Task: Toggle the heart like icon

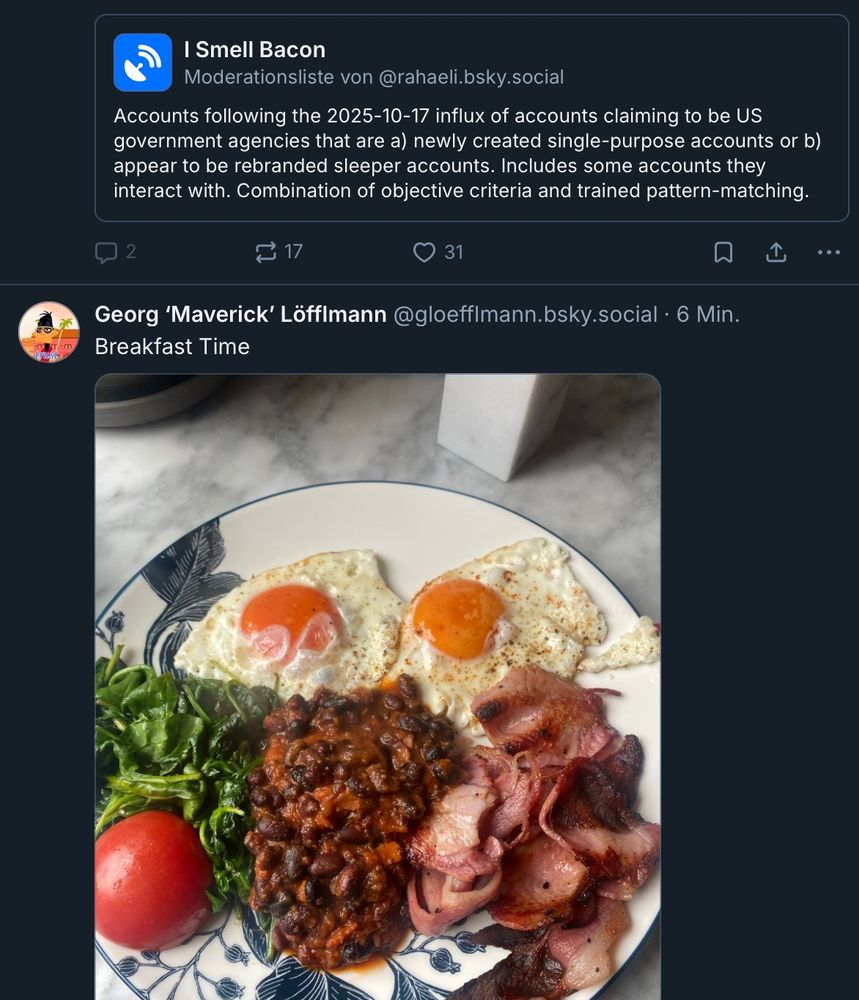Action: 424,252
